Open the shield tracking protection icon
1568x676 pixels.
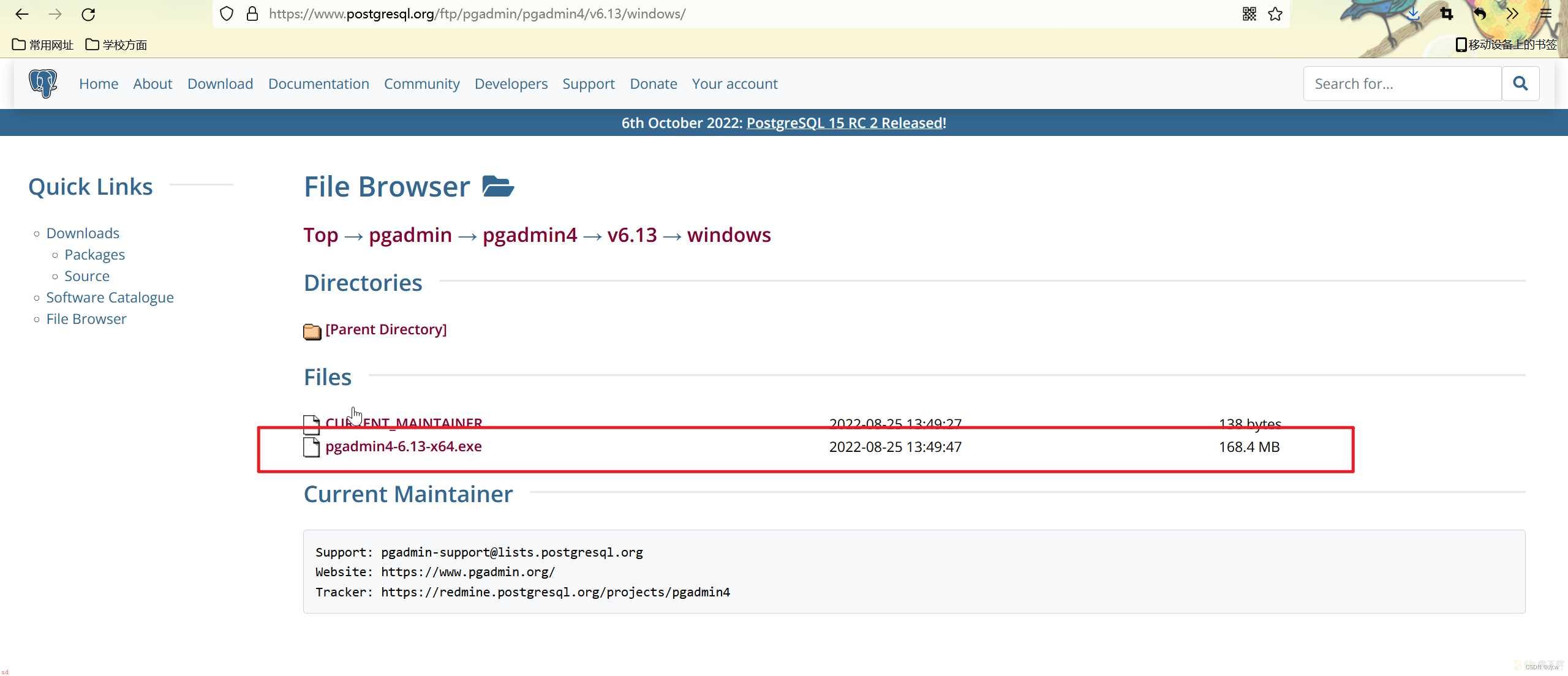227,14
